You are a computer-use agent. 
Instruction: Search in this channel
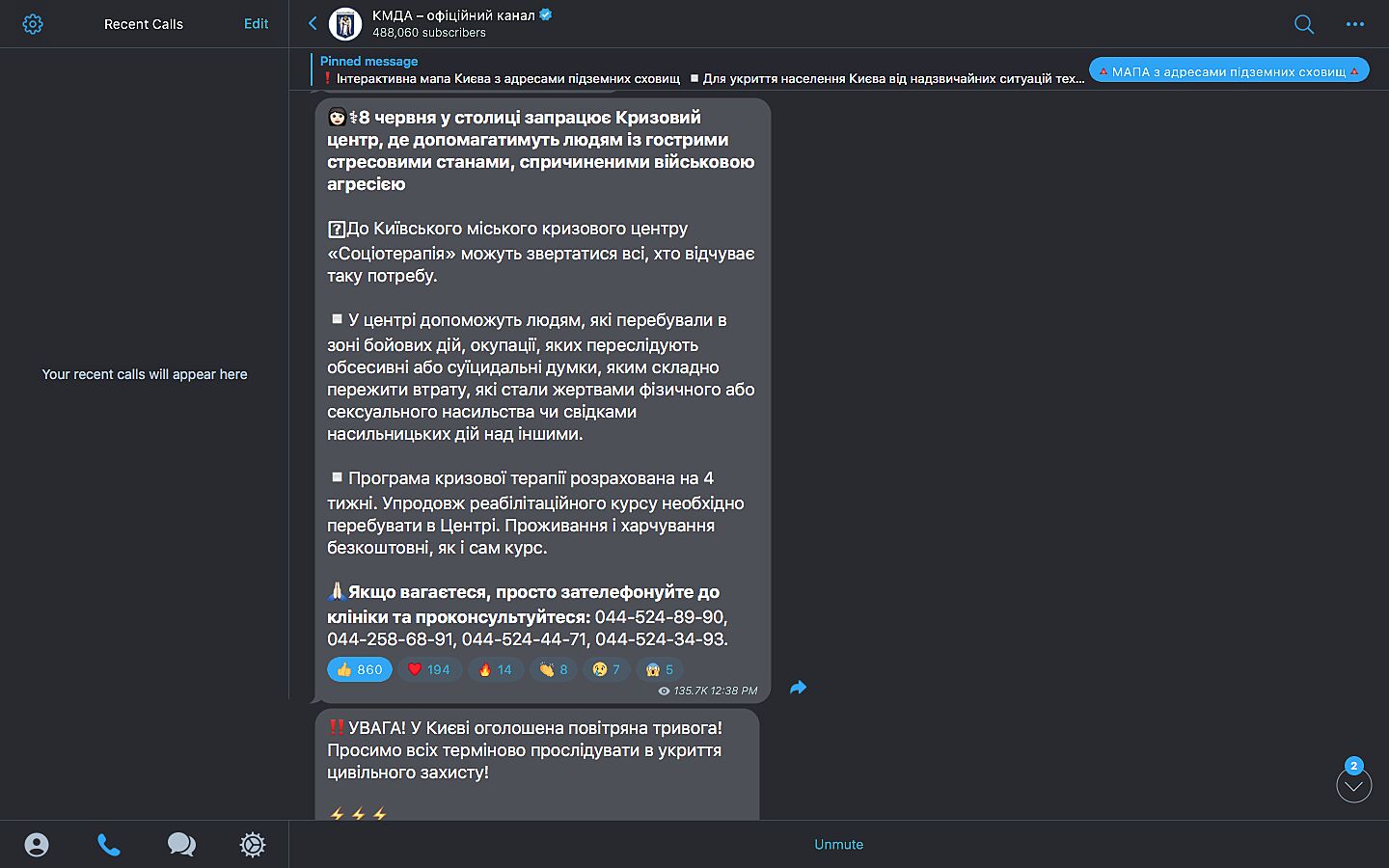[1304, 24]
